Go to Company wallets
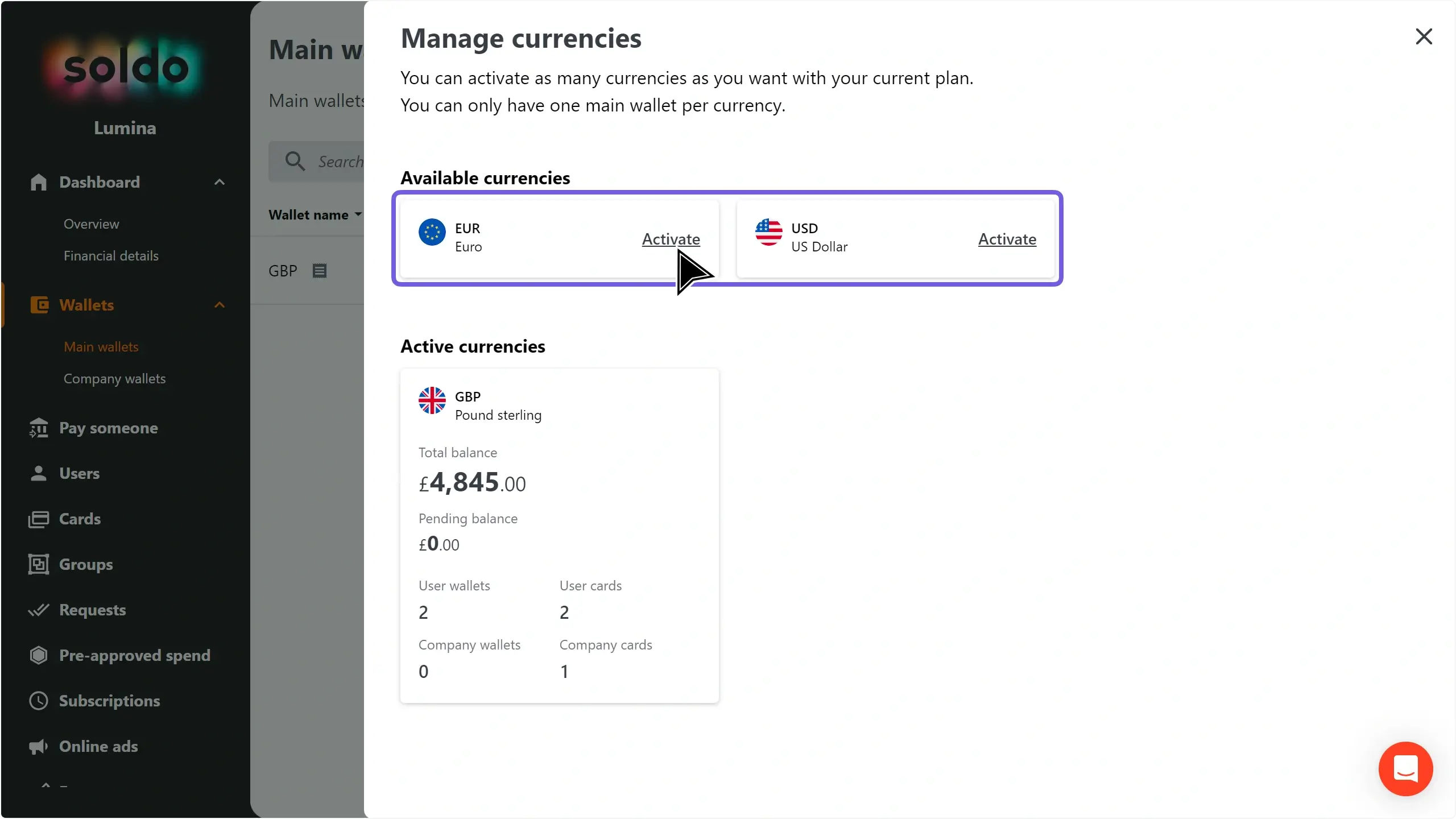This screenshot has height=819, width=1456. point(114,379)
